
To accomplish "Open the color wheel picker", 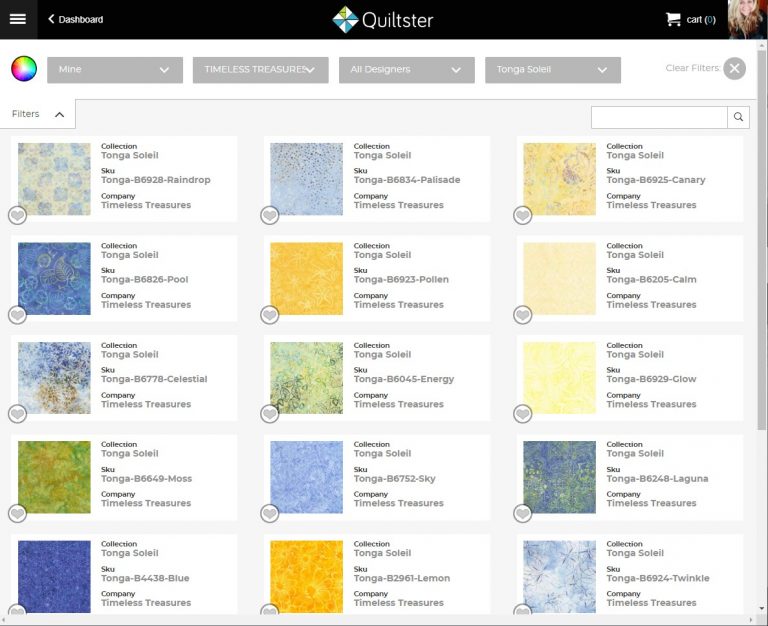I will click(24, 69).
